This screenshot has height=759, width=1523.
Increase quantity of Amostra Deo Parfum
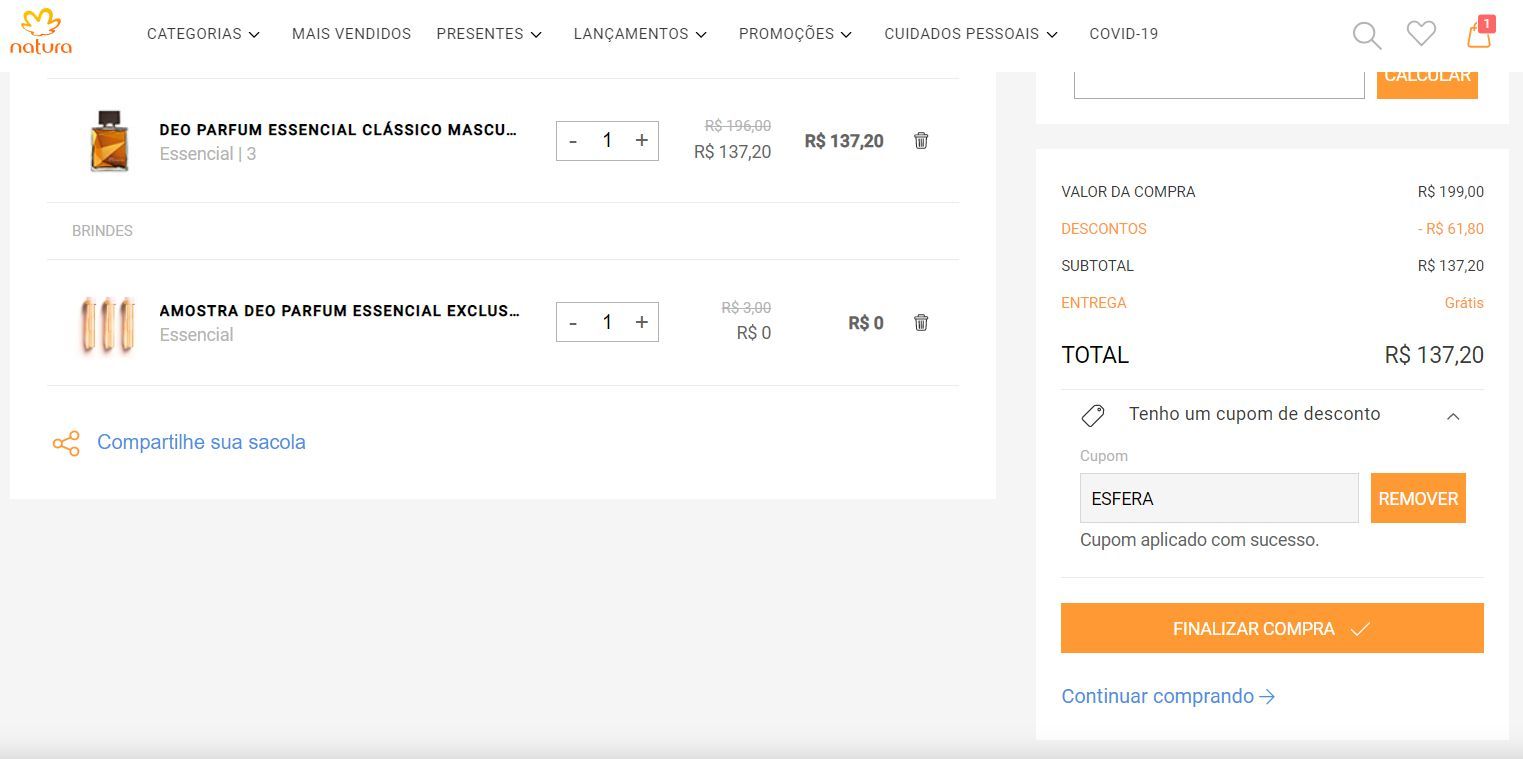click(641, 322)
